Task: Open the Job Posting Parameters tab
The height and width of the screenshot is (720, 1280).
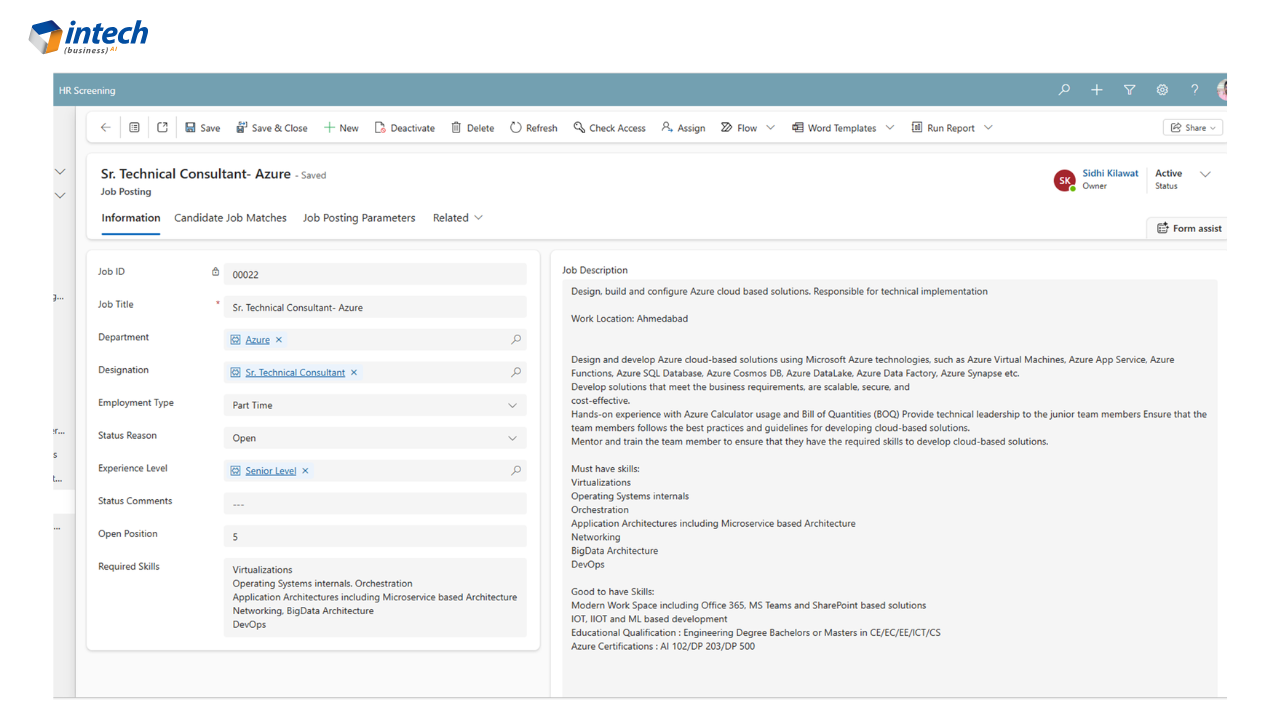Action: (359, 218)
